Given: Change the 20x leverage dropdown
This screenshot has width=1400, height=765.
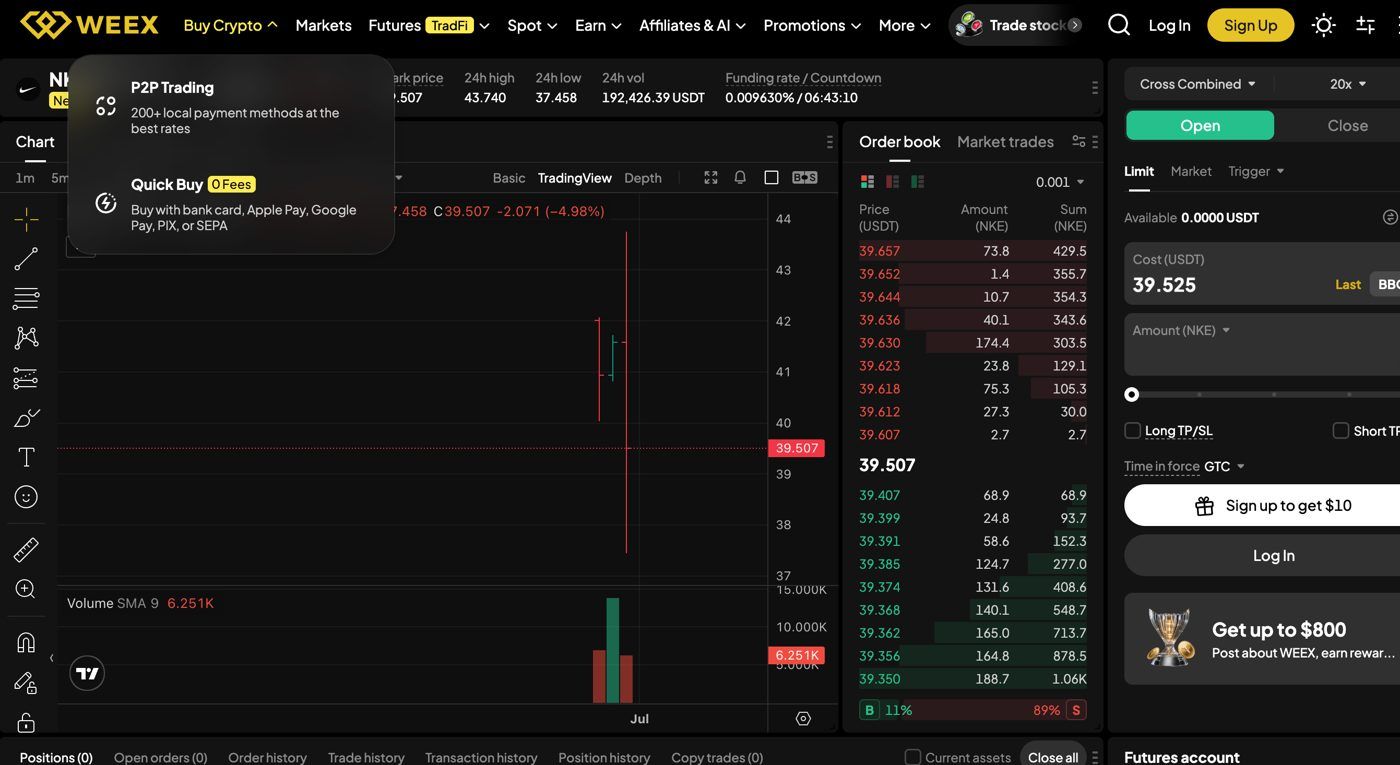Looking at the screenshot, I should [x=1348, y=84].
